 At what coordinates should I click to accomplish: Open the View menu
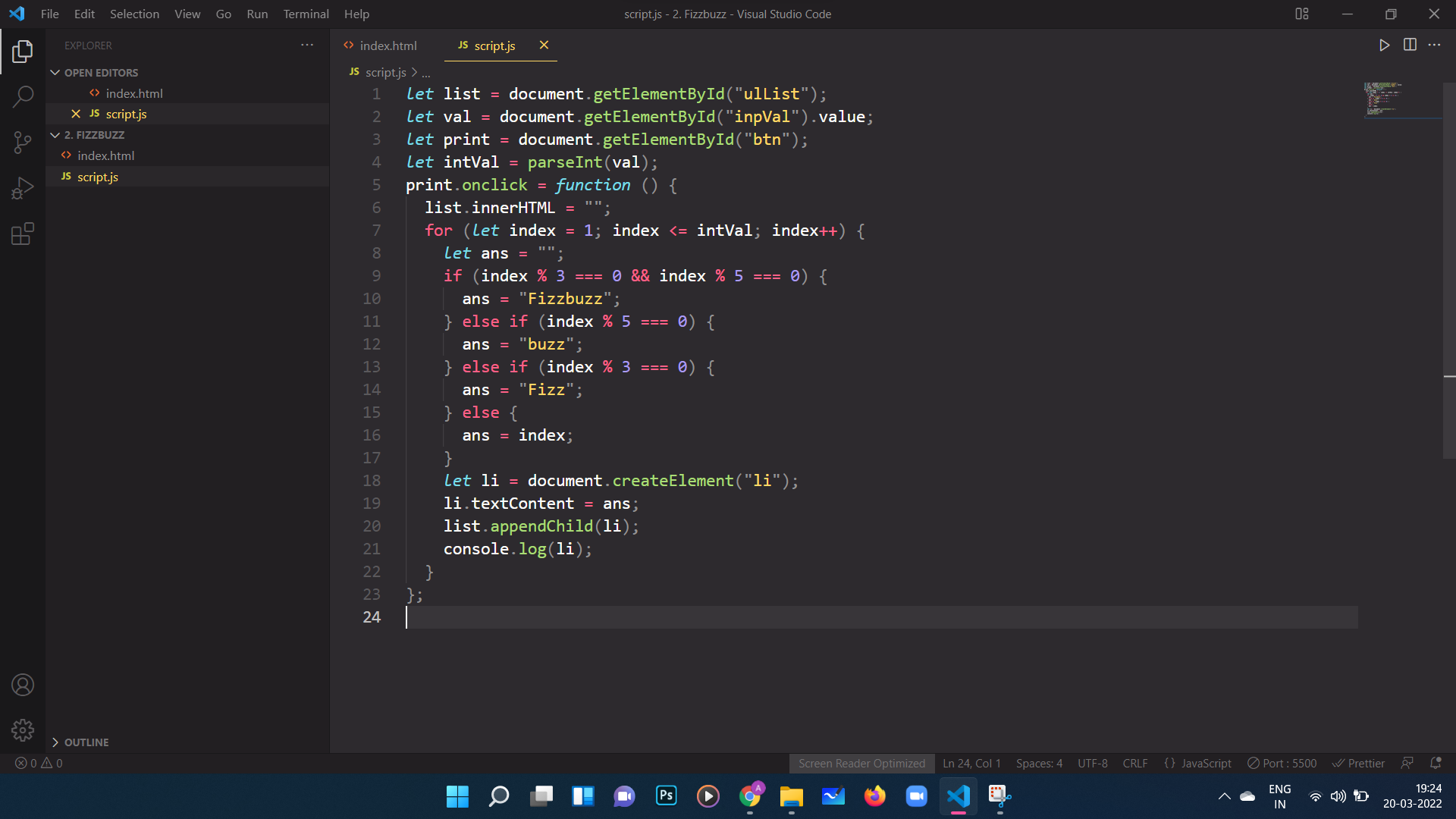[187, 14]
